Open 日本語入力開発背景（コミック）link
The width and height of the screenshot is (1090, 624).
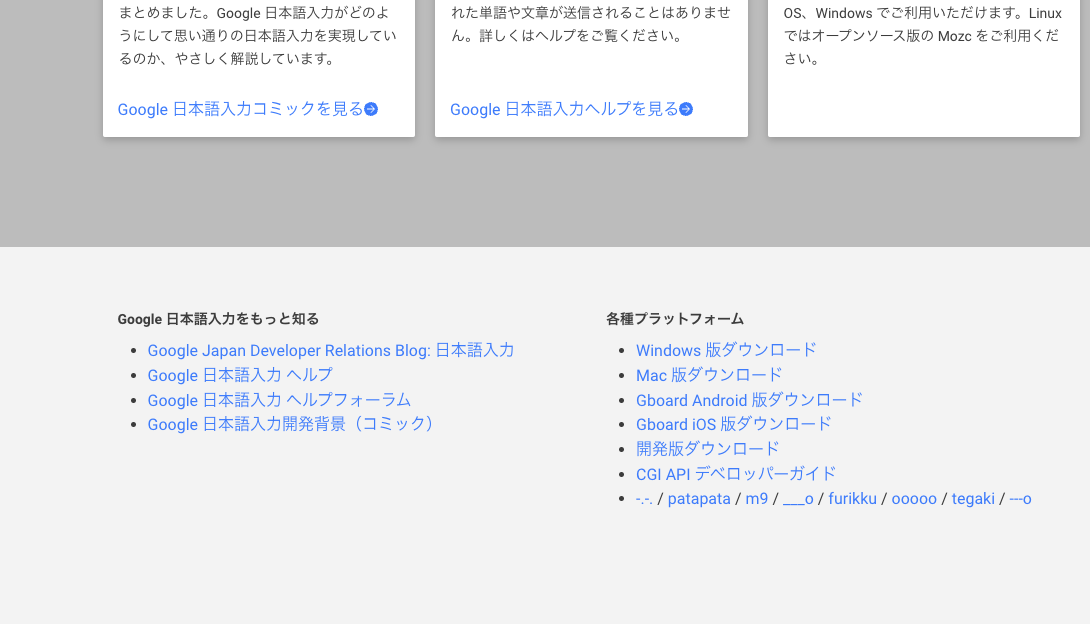click(x=293, y=424)
